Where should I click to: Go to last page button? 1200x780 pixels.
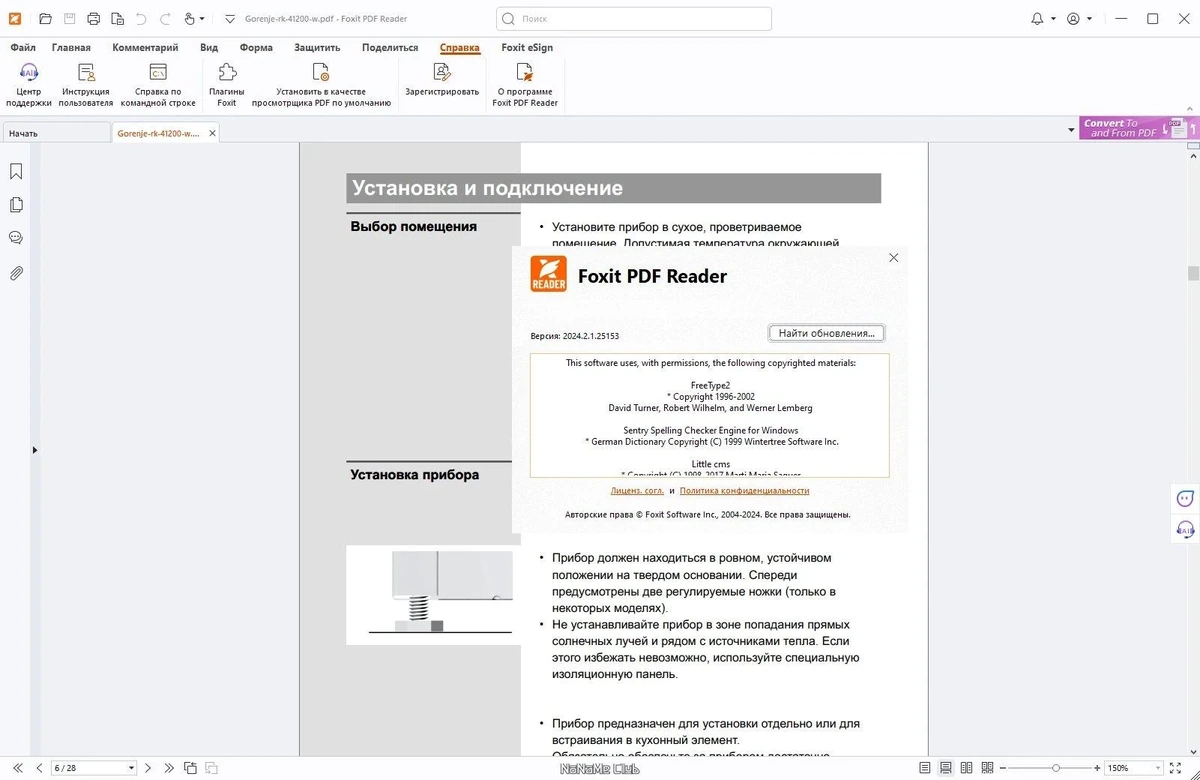click(x=169, y=768)
